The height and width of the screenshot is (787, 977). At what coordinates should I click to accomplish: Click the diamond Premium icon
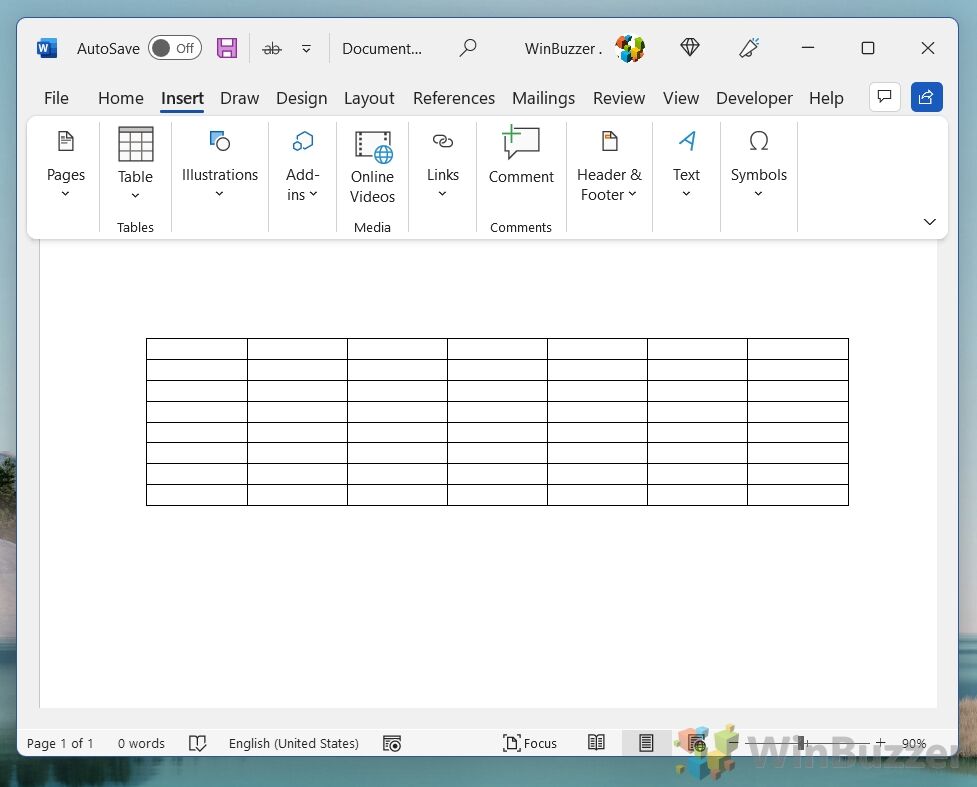[689, 48]
